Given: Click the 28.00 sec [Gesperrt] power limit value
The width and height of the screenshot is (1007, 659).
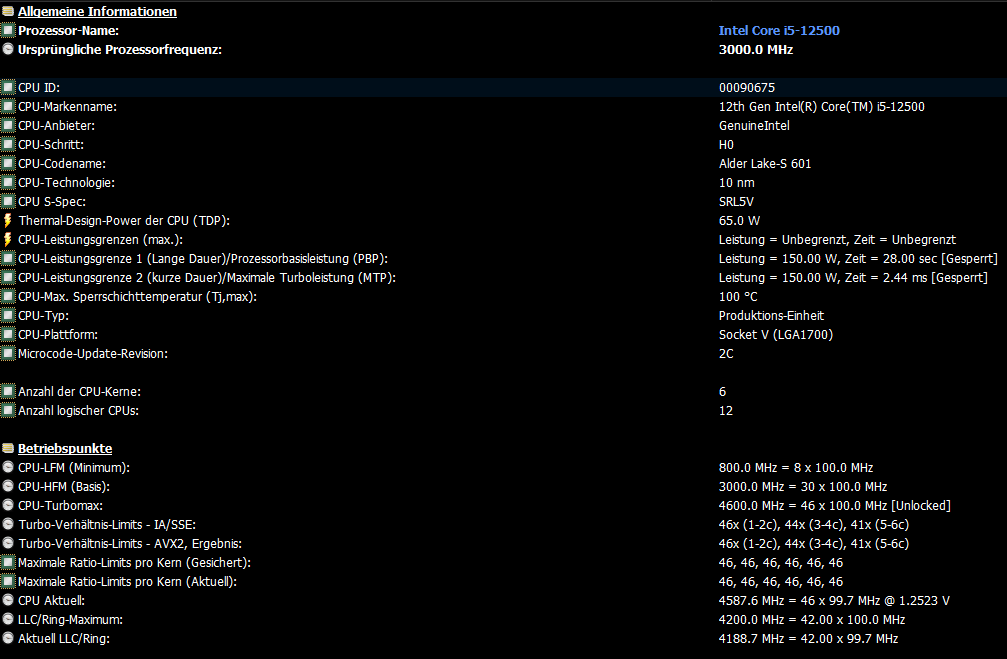Looking at the screenshot, I should tap(858, 258).
